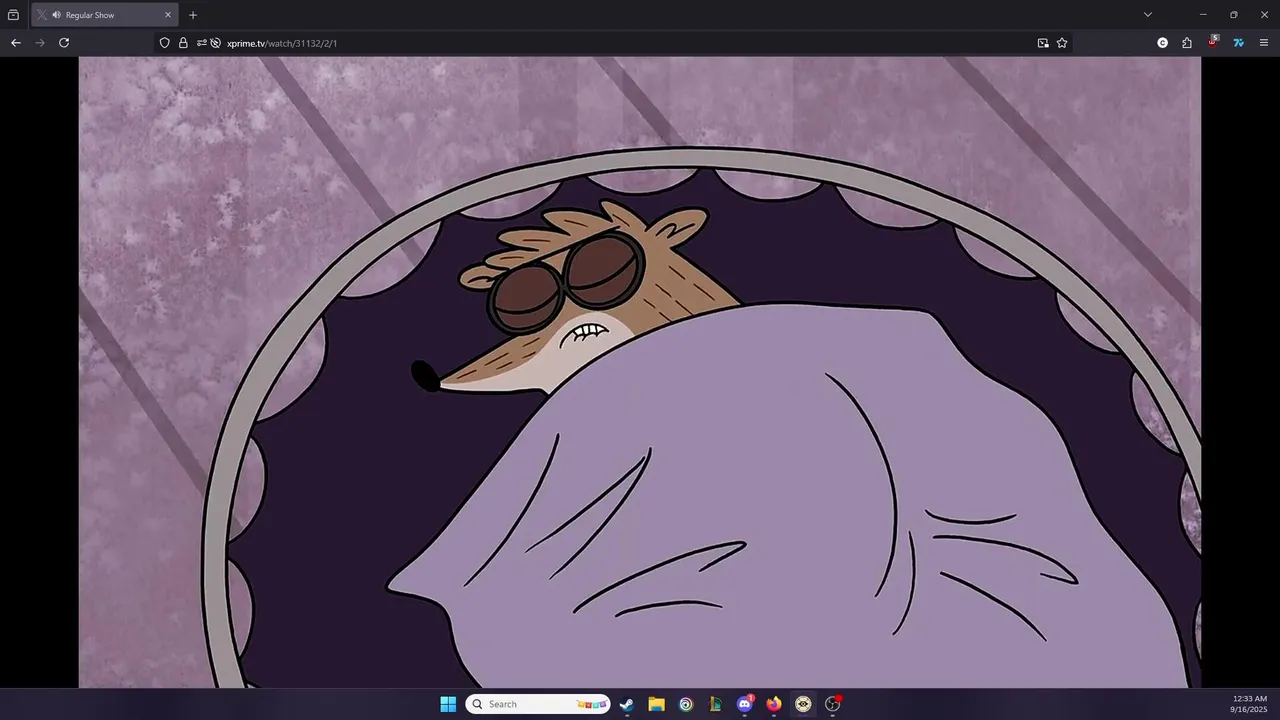
Task: Open Steam from the taskbar
Action: tap(626, 704)
